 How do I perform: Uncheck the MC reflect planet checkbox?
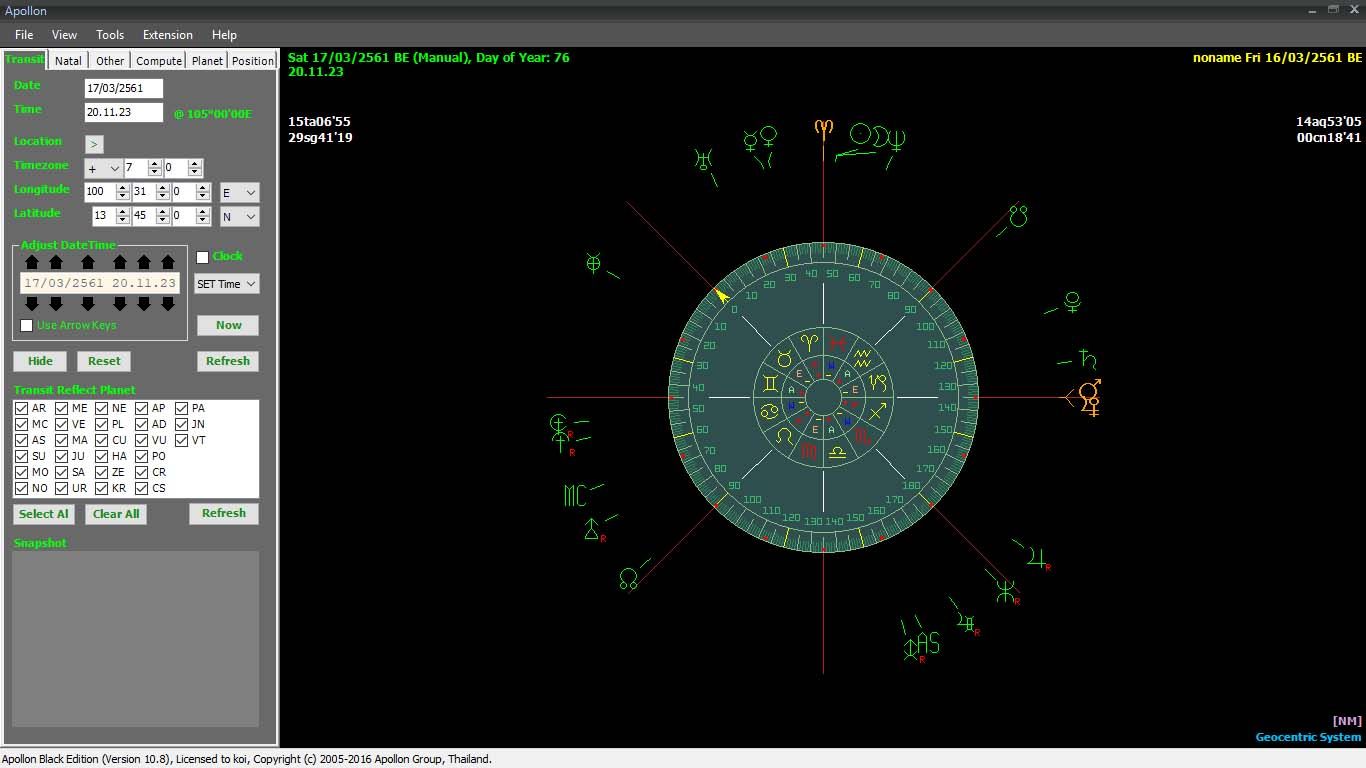pos(22,424)
